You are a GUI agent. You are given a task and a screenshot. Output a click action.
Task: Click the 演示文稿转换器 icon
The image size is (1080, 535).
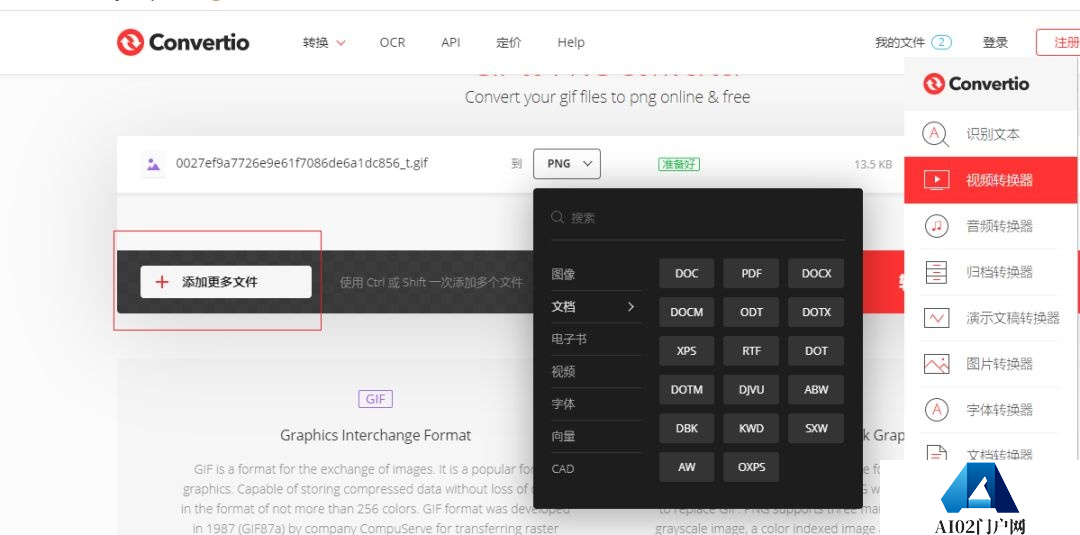click(936, 317)
